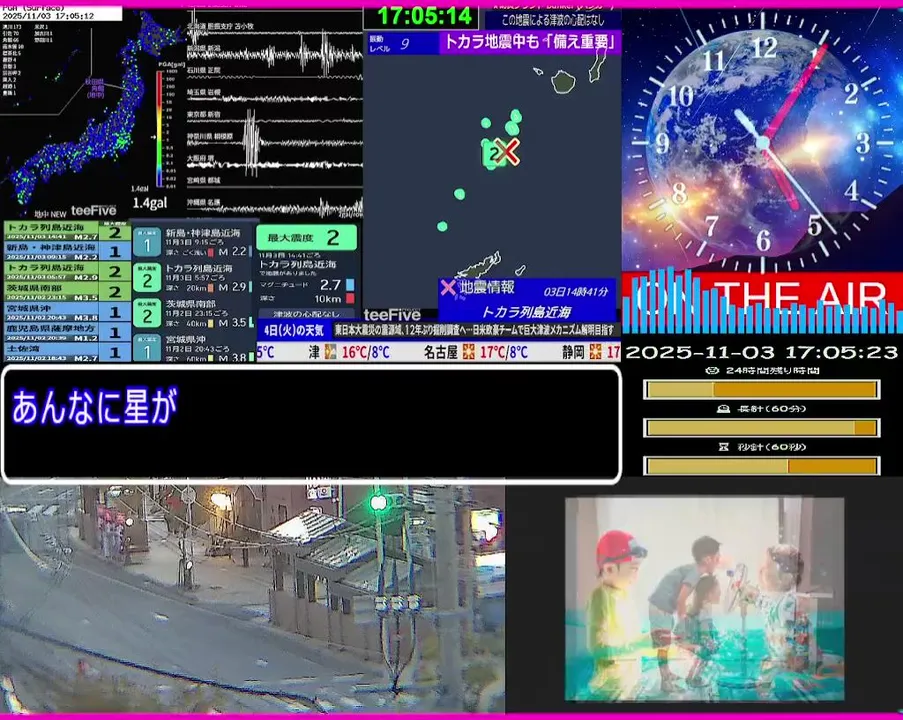Image resolution: width=903 pixels, height=720 pixels.
Task: Click the 24時間残り時間 progress bar
Action: point(761,389)
